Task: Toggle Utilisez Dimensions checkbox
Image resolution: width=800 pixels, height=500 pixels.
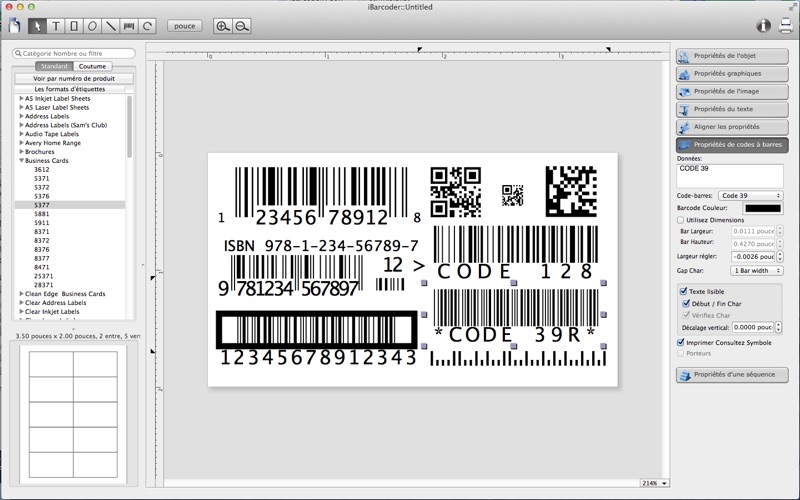Action: (x=680, y=220)
